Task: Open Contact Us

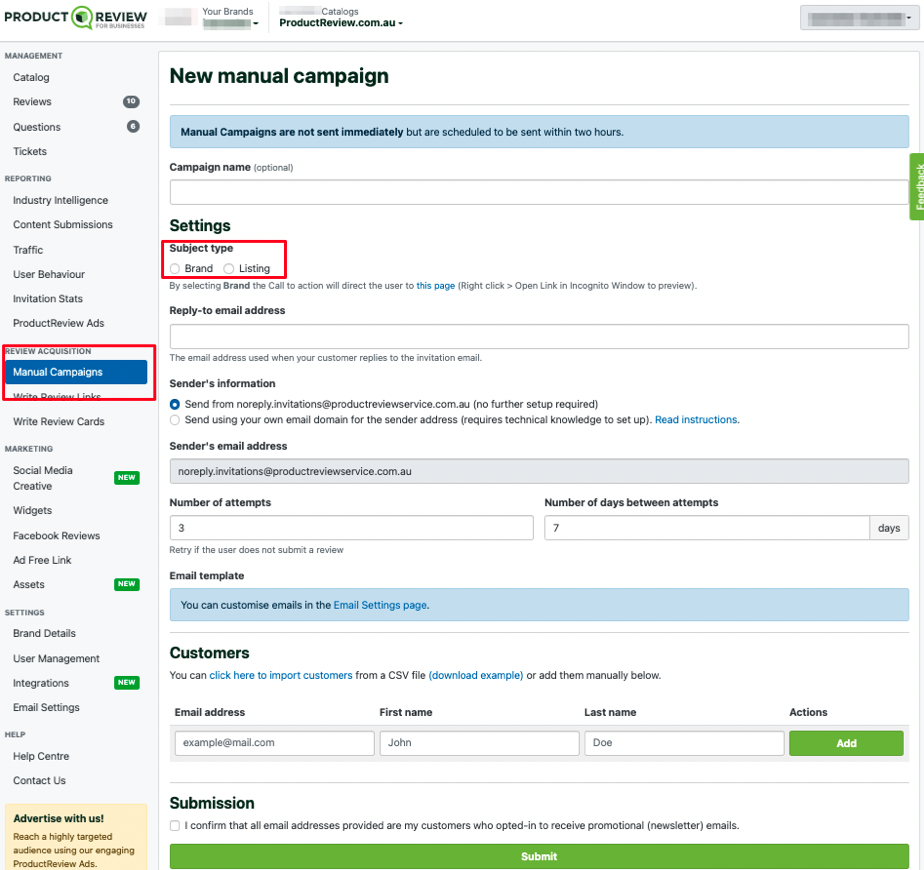Action: [39, 780]
